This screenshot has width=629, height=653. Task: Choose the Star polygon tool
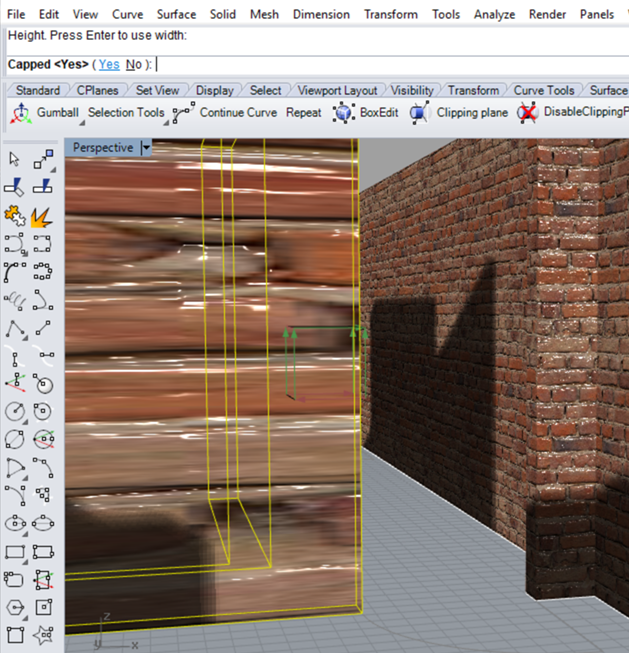[x=42, y=635]
